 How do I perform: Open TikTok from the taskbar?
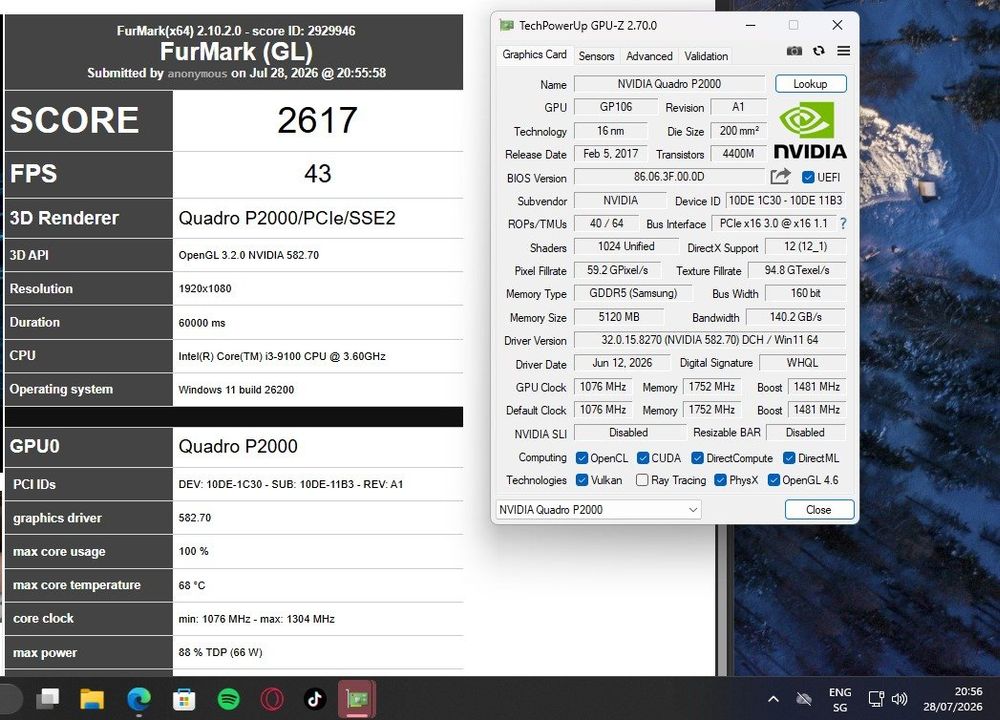(315, 699)
